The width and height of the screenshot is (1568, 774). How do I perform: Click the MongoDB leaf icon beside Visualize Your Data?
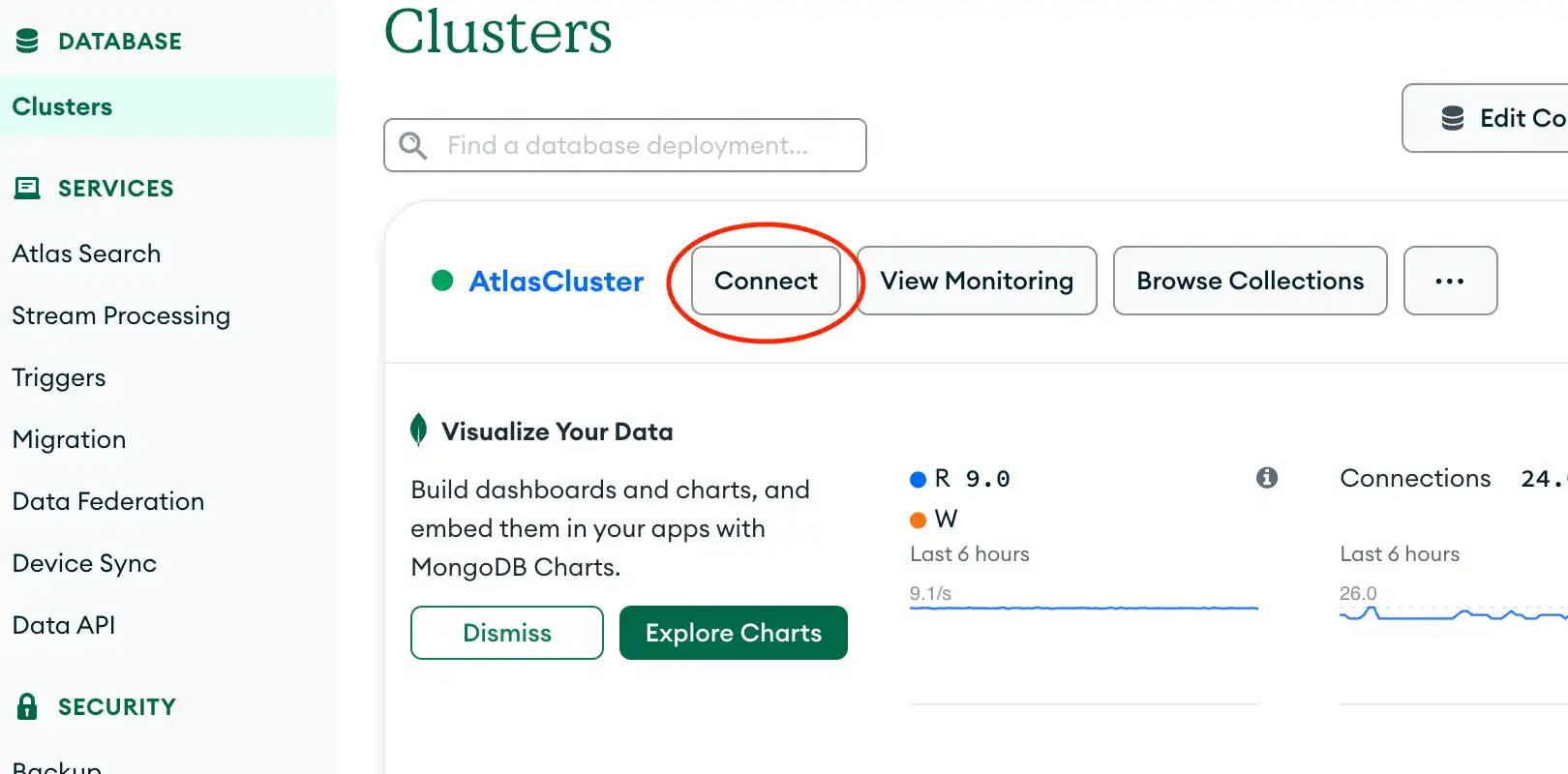click(421, 430)
